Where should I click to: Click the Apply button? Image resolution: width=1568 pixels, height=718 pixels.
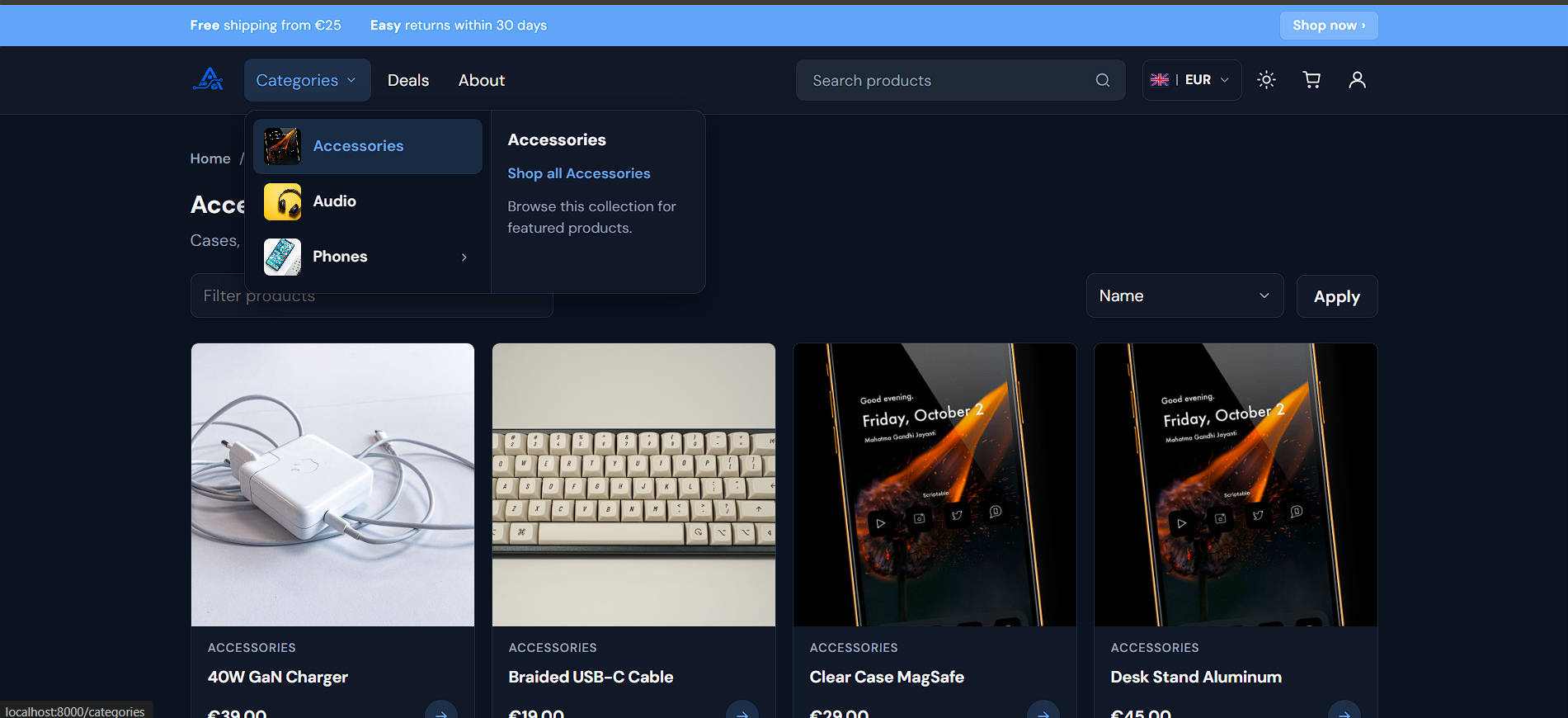1337,296
